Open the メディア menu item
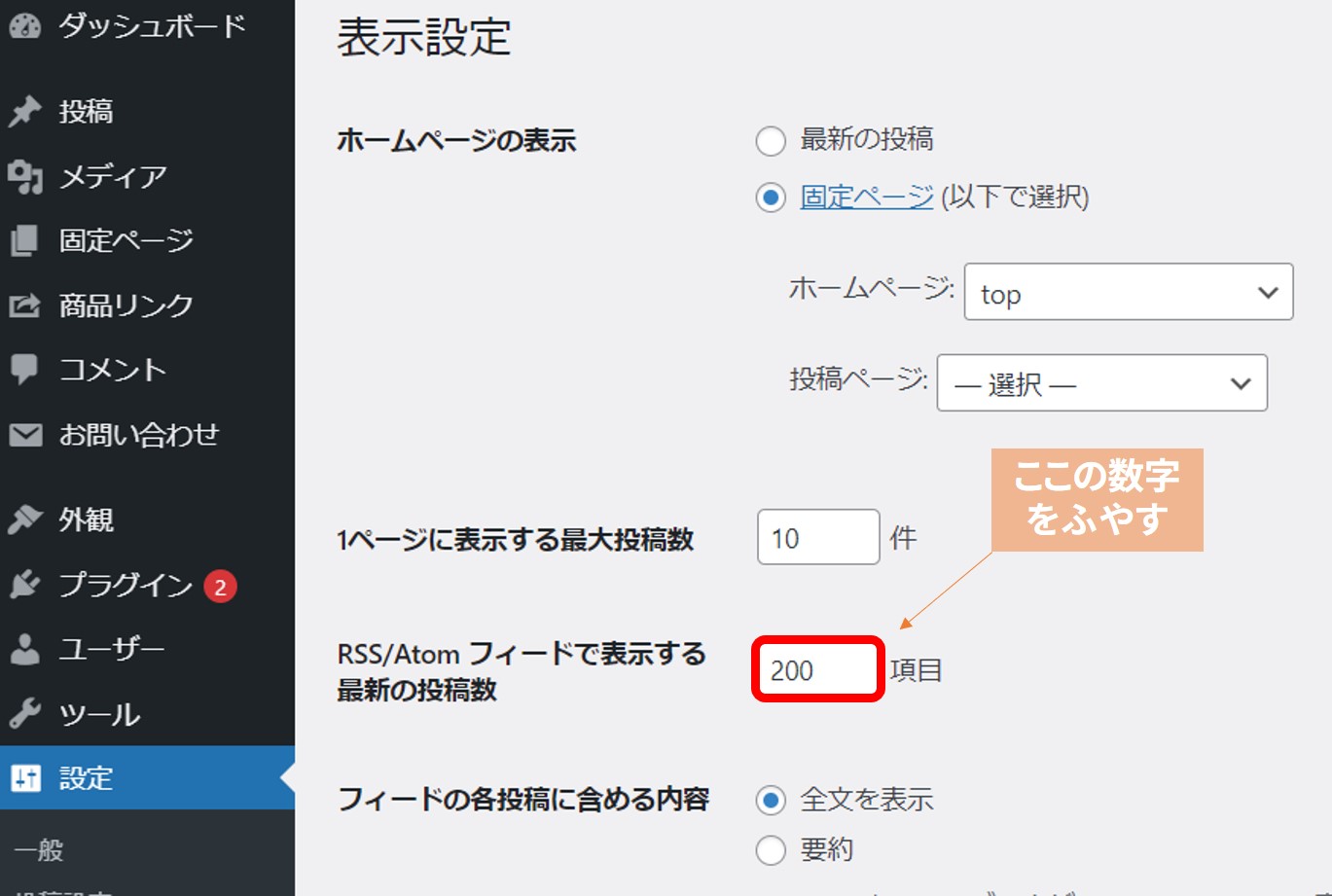This screenshot has width=1332, height=896. [x=113, y=177]
